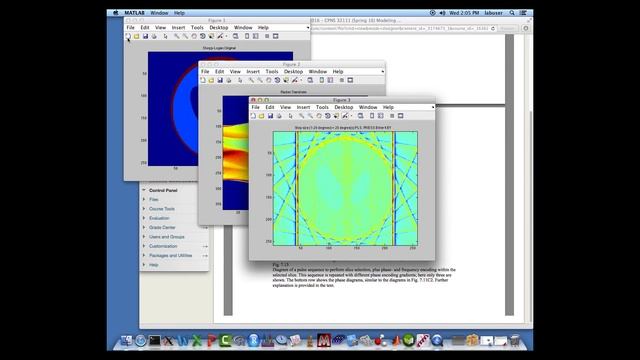Select Zoom Out tool in Figure 3 toolbar
This screenshot has width=640, height=360.
310,116
